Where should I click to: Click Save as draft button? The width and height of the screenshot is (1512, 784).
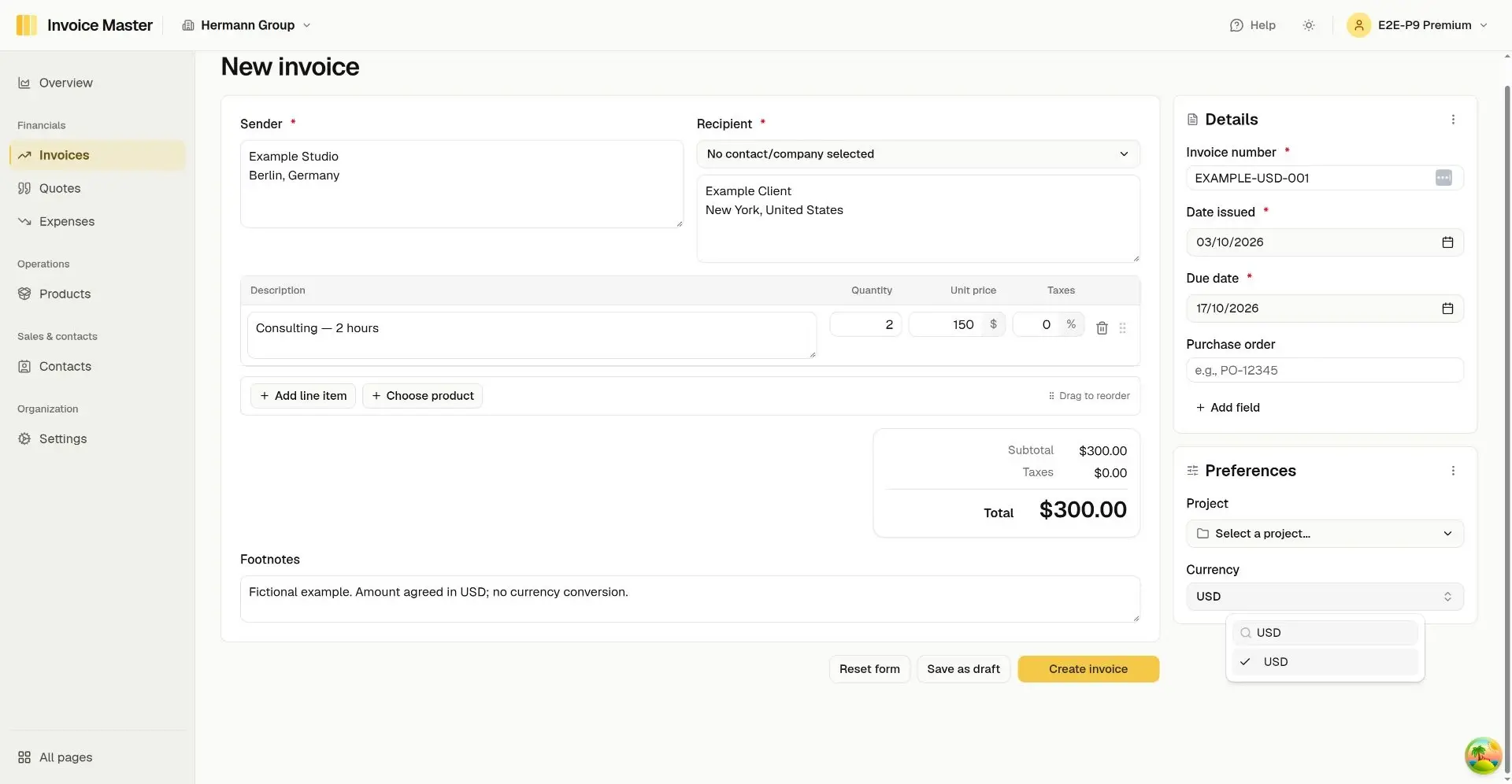coord(963,669)
